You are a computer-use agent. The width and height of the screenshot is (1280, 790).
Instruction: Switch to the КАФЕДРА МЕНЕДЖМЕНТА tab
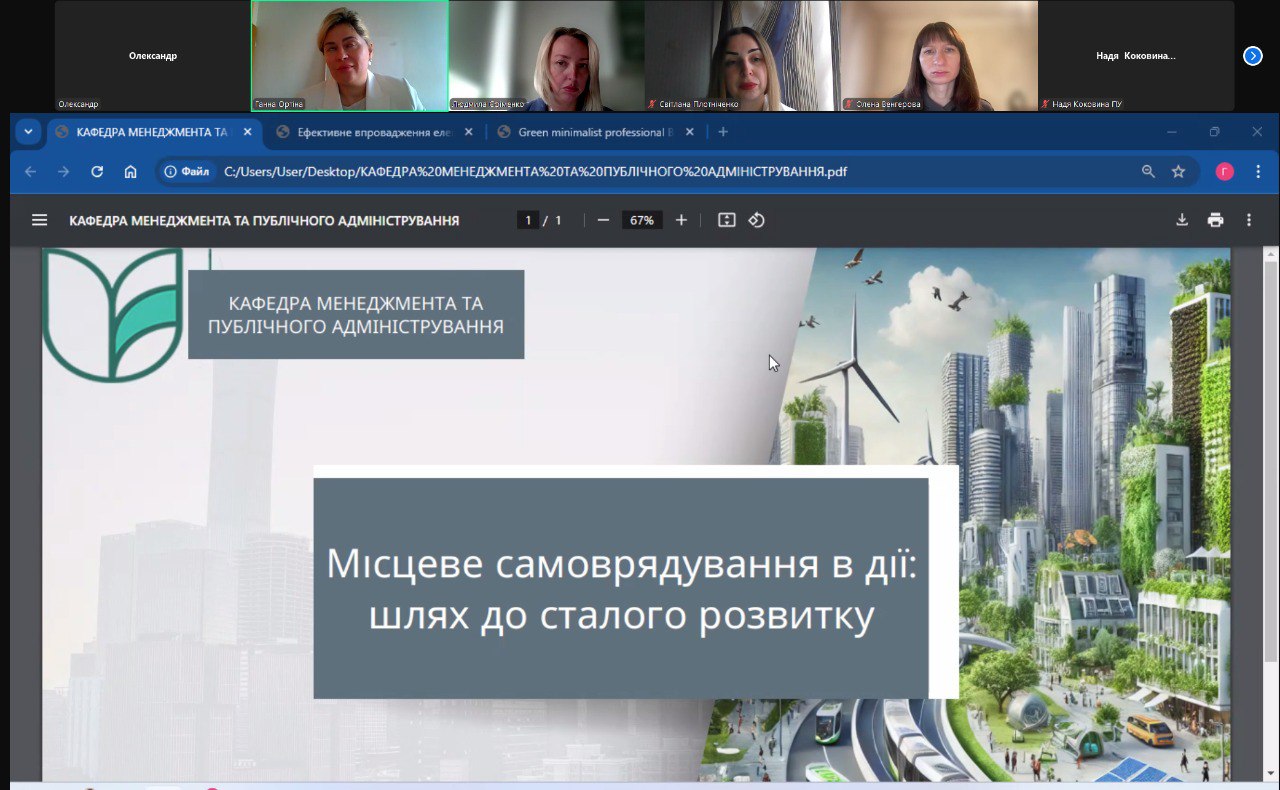(154, 132)
